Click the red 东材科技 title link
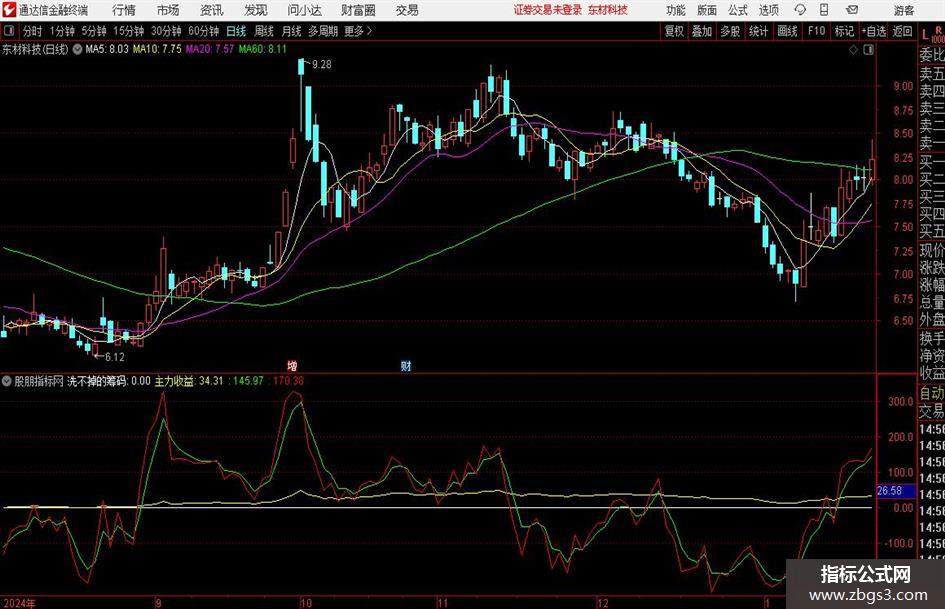Screen dimensions: 945x609 [608, 10]
